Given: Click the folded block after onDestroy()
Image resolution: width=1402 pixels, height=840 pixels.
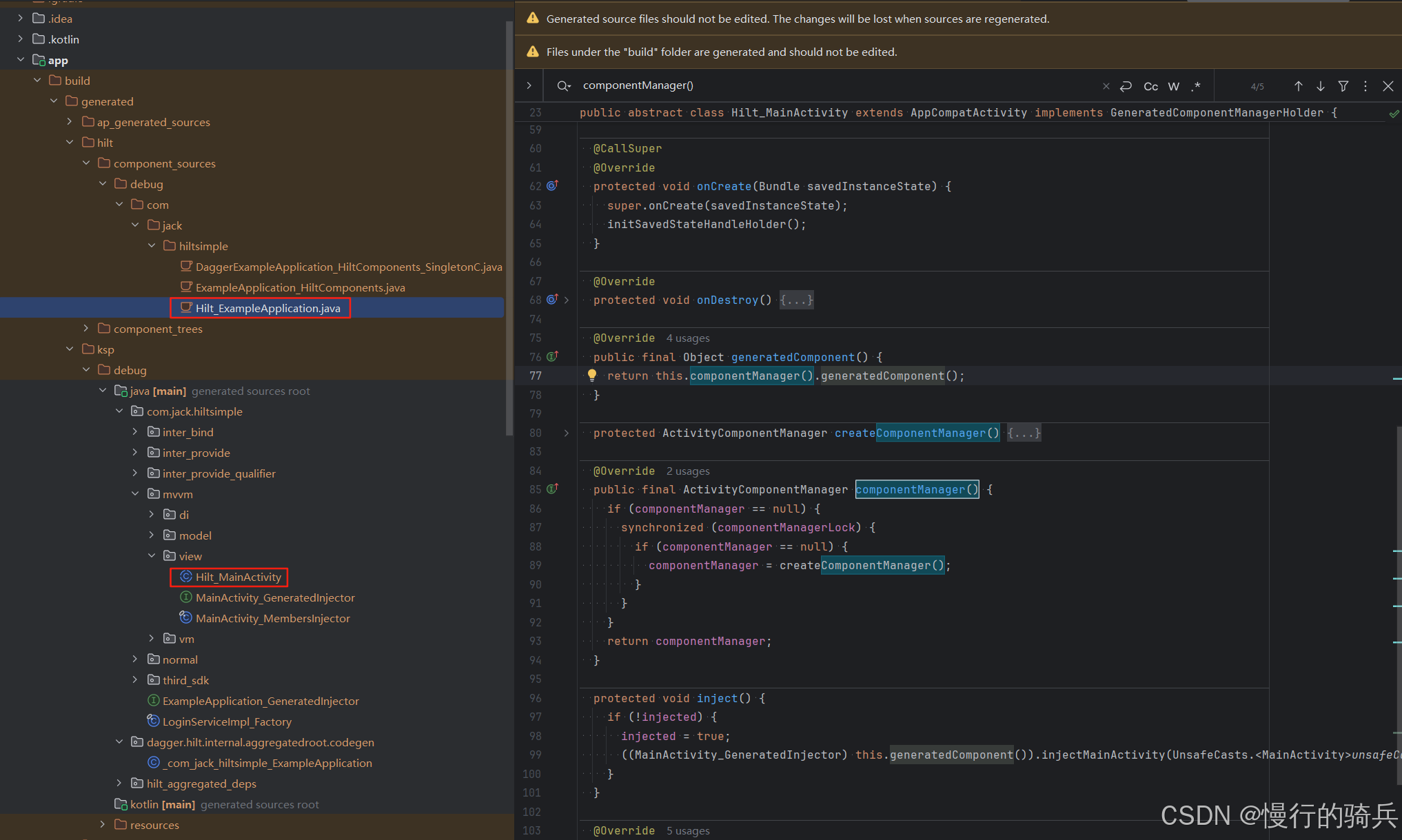Looking at the screenshot, I should (x=796, y=300).
